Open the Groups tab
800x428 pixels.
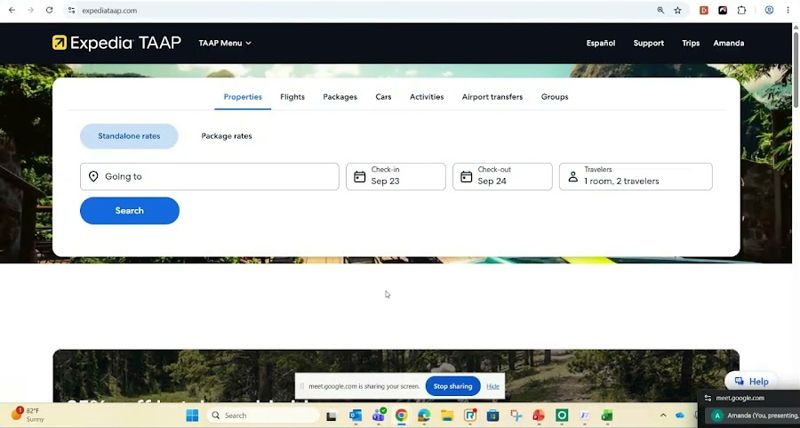[x=555, y=97]
